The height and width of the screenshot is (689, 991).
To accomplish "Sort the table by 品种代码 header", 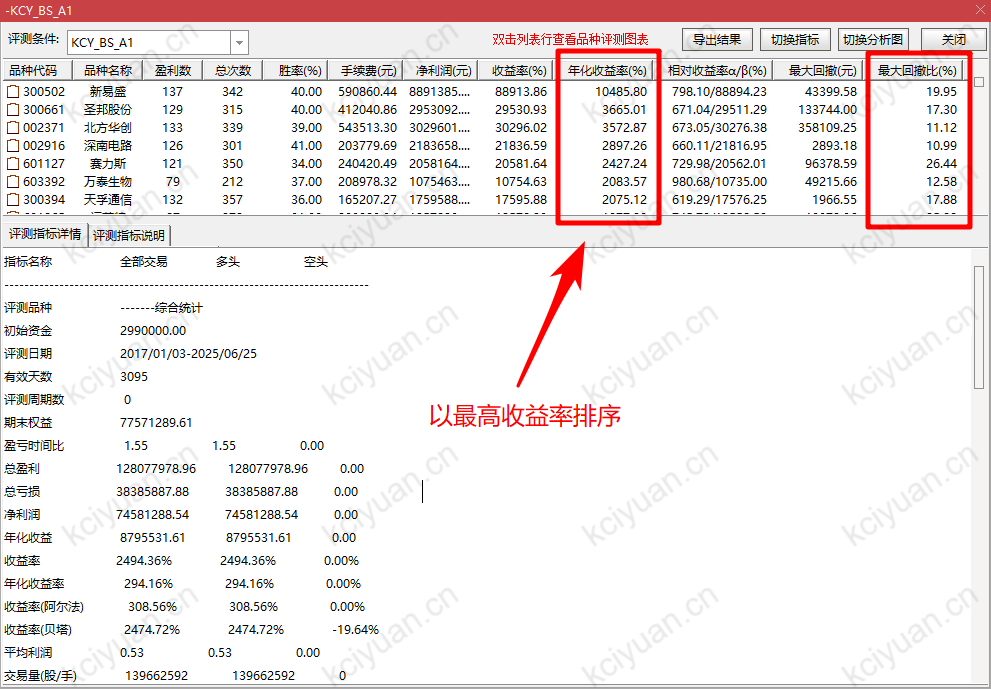I will (x=39, y=71).
